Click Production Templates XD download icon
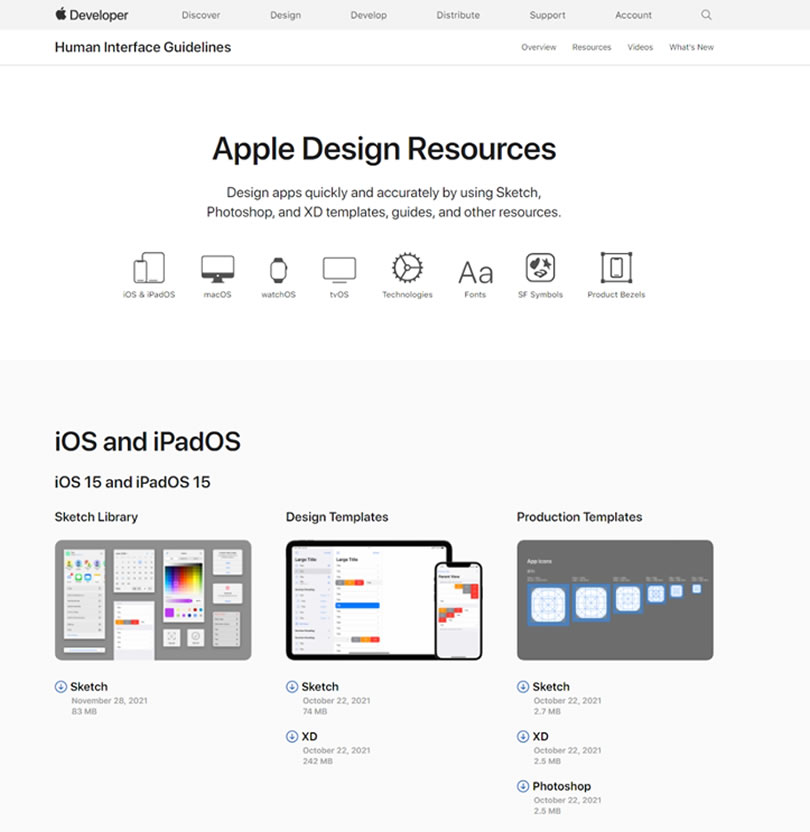The height and width of the screenshot is (832, 810). [x=523, y=736]
